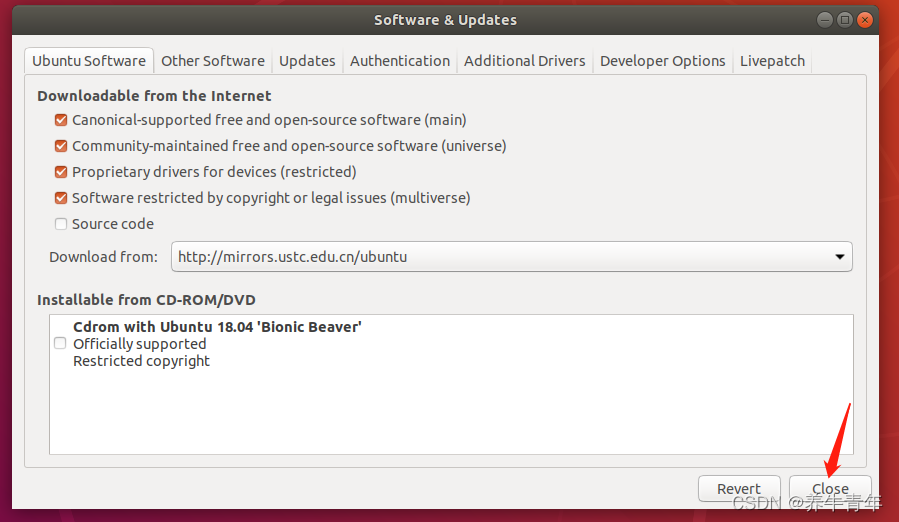The height and width of the screenshot is (522, 899).
Task: Select the Additional Drivers tab
Action: pos(525,61)
